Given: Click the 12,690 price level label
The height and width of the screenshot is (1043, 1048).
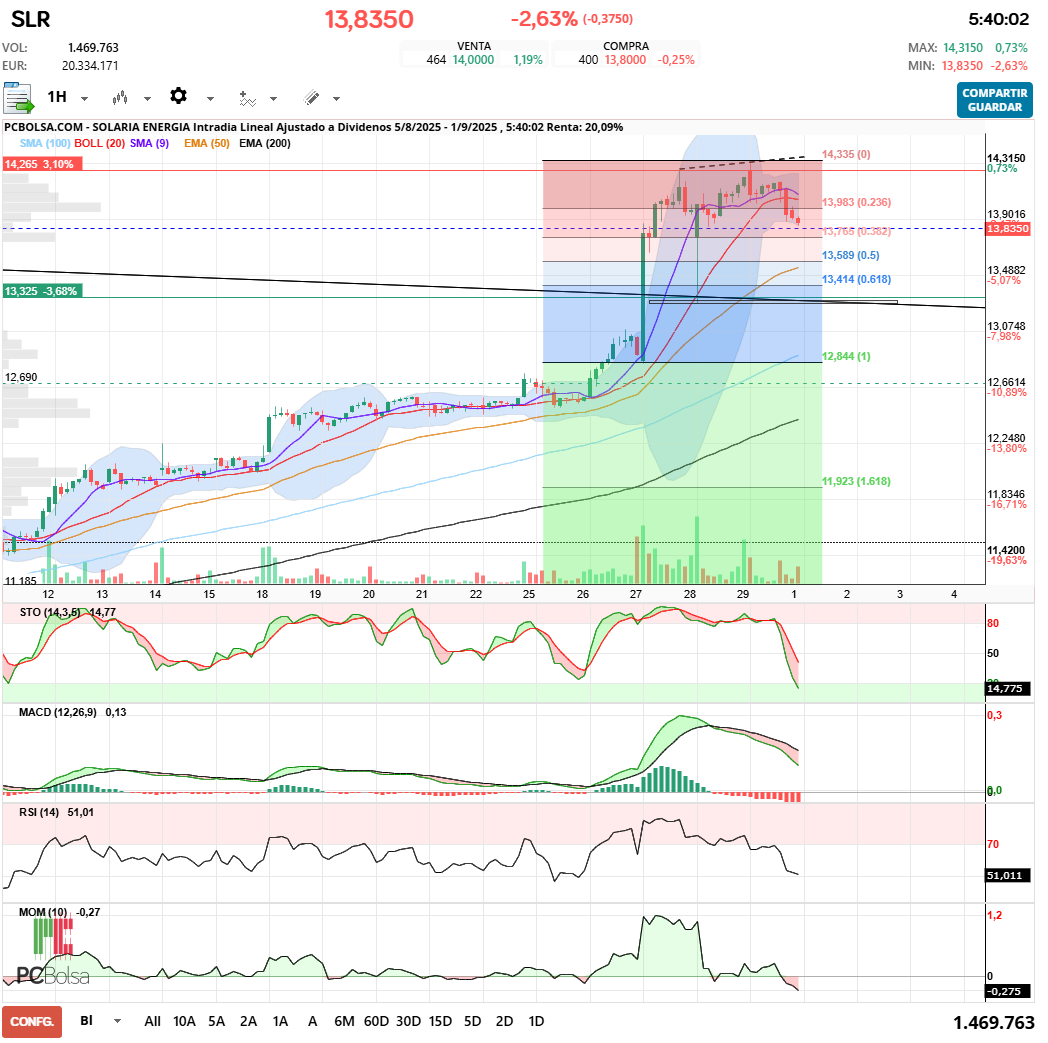Looking at the screenshot, I should (x=21, y=378).
